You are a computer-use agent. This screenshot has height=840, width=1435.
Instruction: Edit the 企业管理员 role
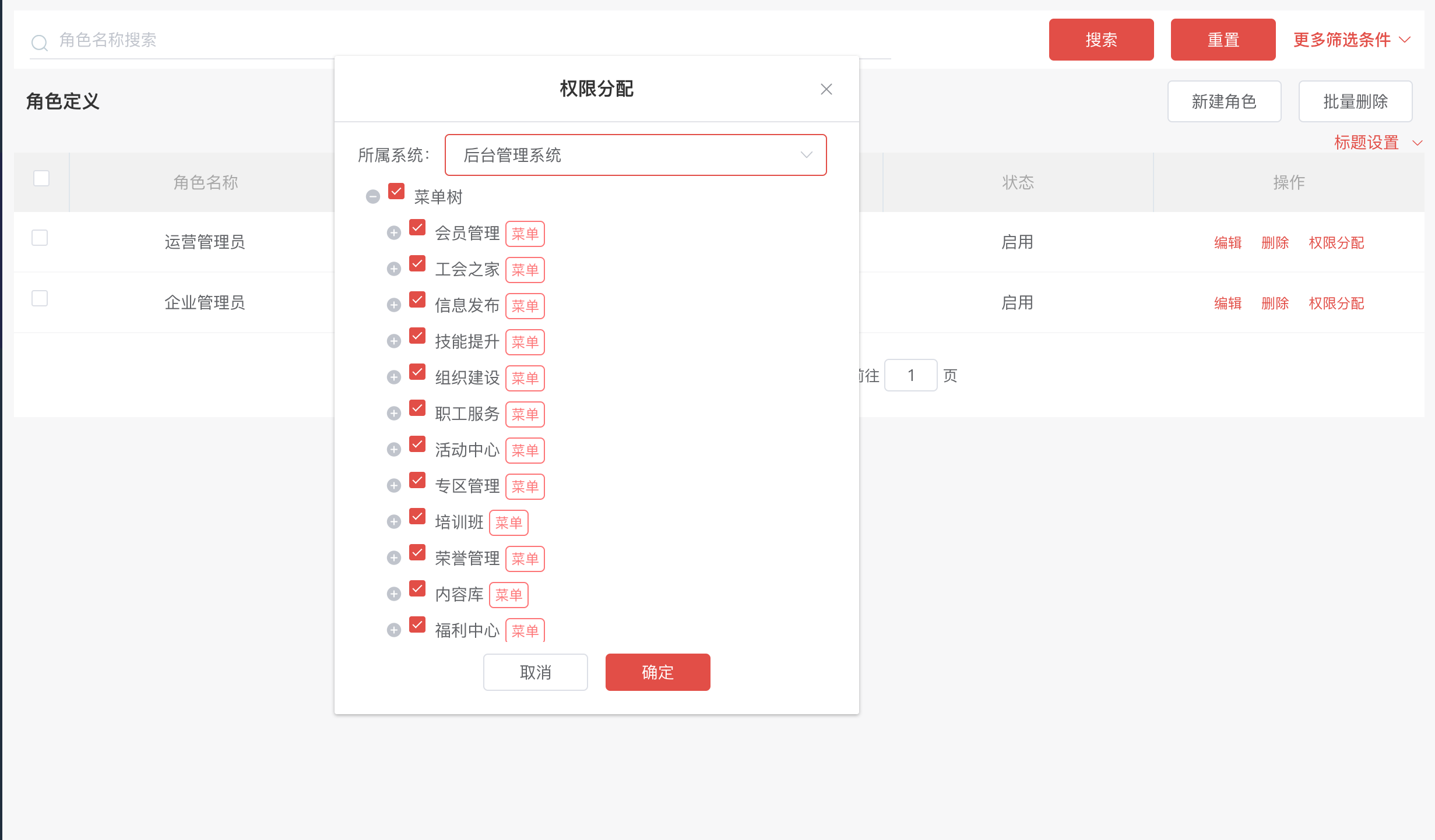tap(1228, 303)
